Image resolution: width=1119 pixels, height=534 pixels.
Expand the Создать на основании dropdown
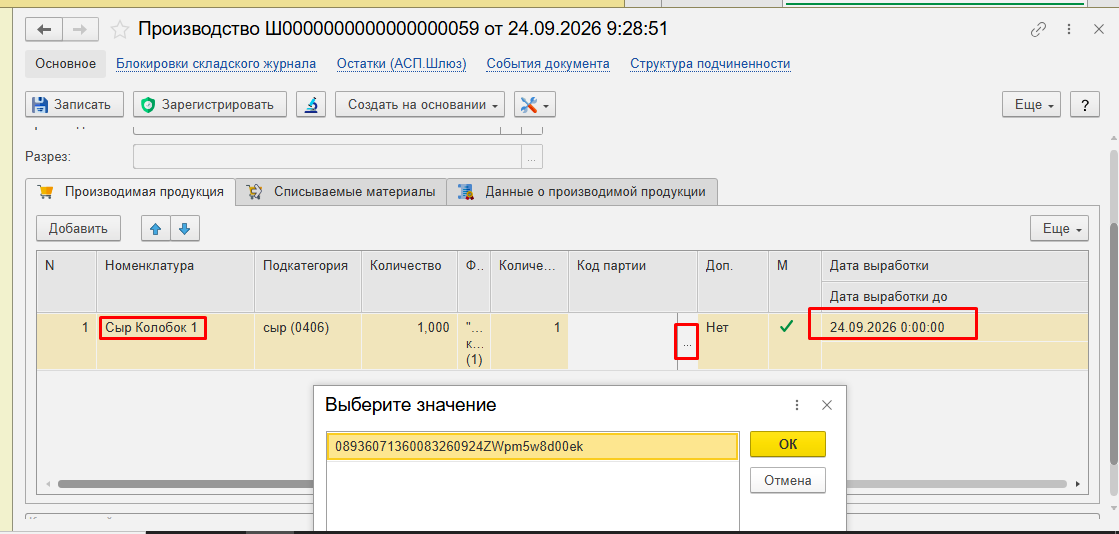click(x=420, y=104)
